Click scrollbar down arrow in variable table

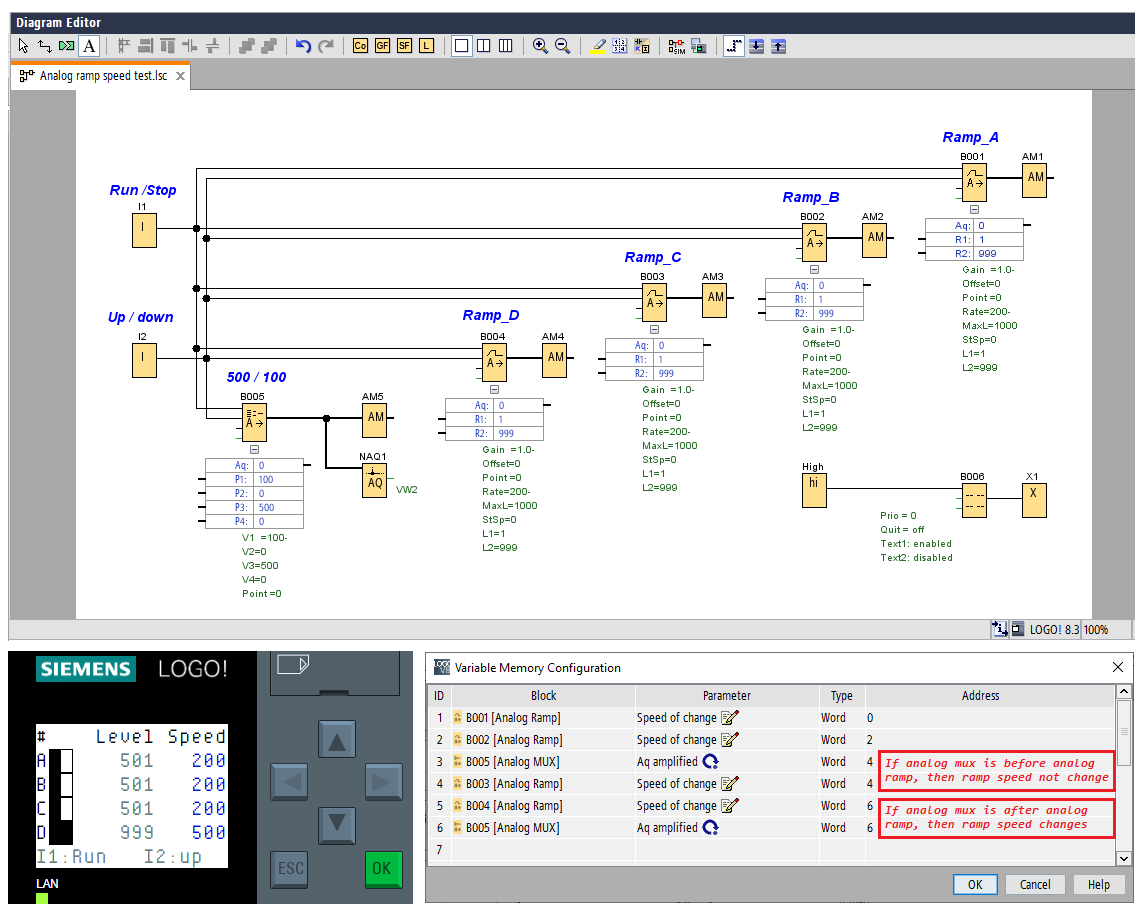(1124, 858)
